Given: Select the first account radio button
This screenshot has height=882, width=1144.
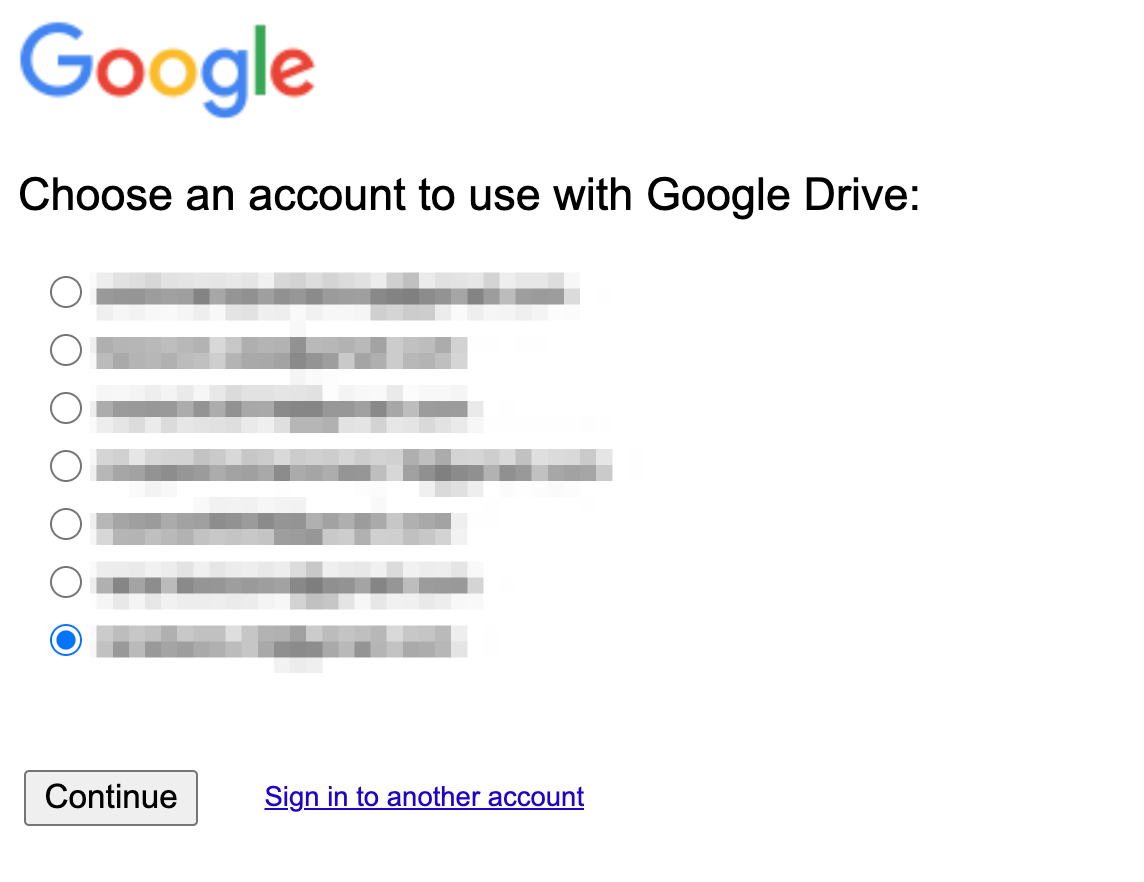Looking at the screenshot, I should click(66, 292).
